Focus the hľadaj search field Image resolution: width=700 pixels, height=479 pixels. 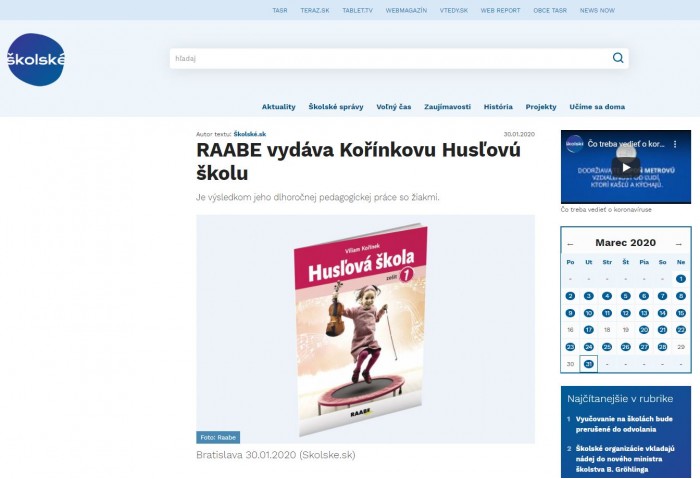pos(399,58)
